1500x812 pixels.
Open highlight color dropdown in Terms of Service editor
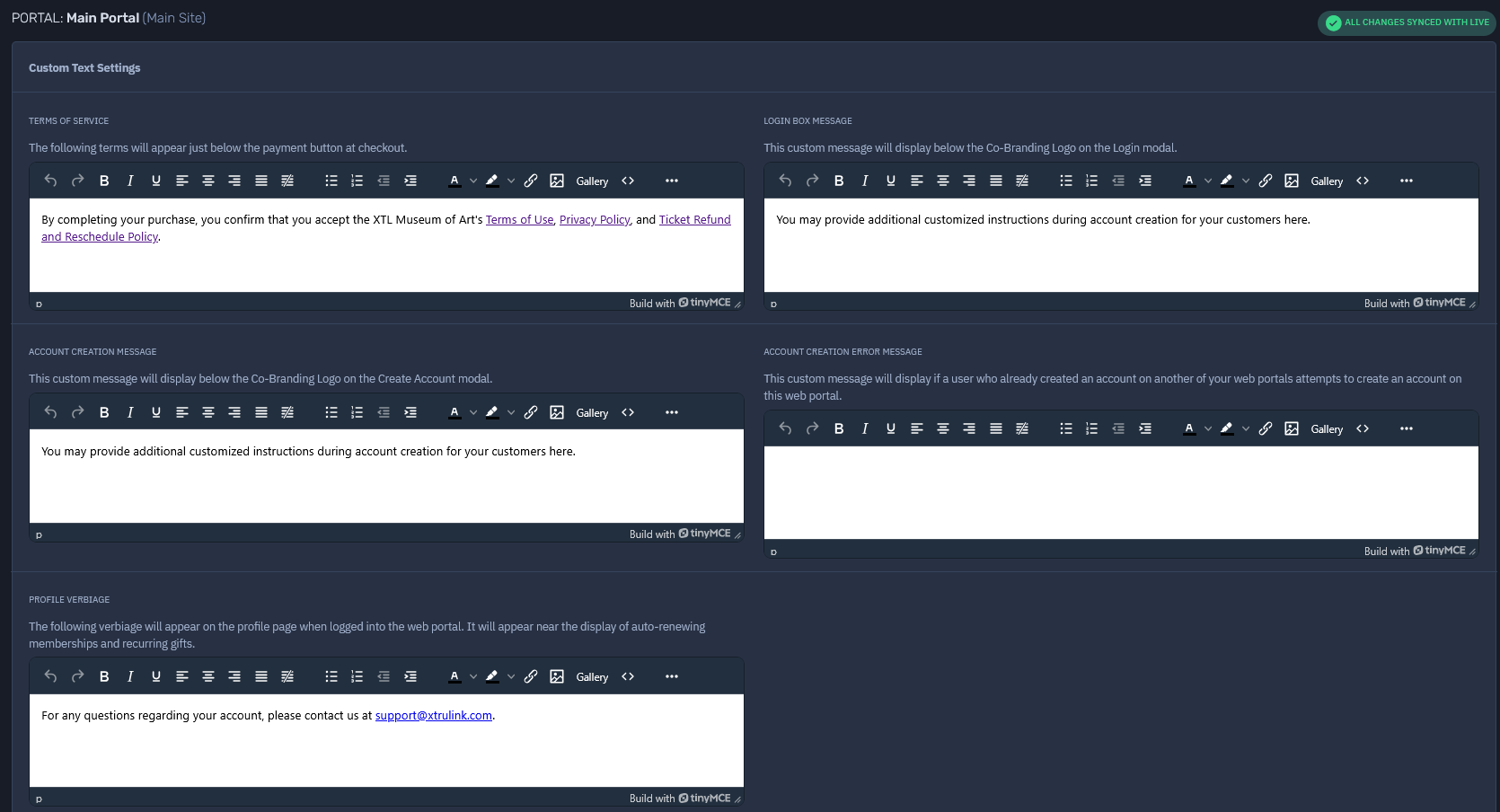tap(511, 181)
